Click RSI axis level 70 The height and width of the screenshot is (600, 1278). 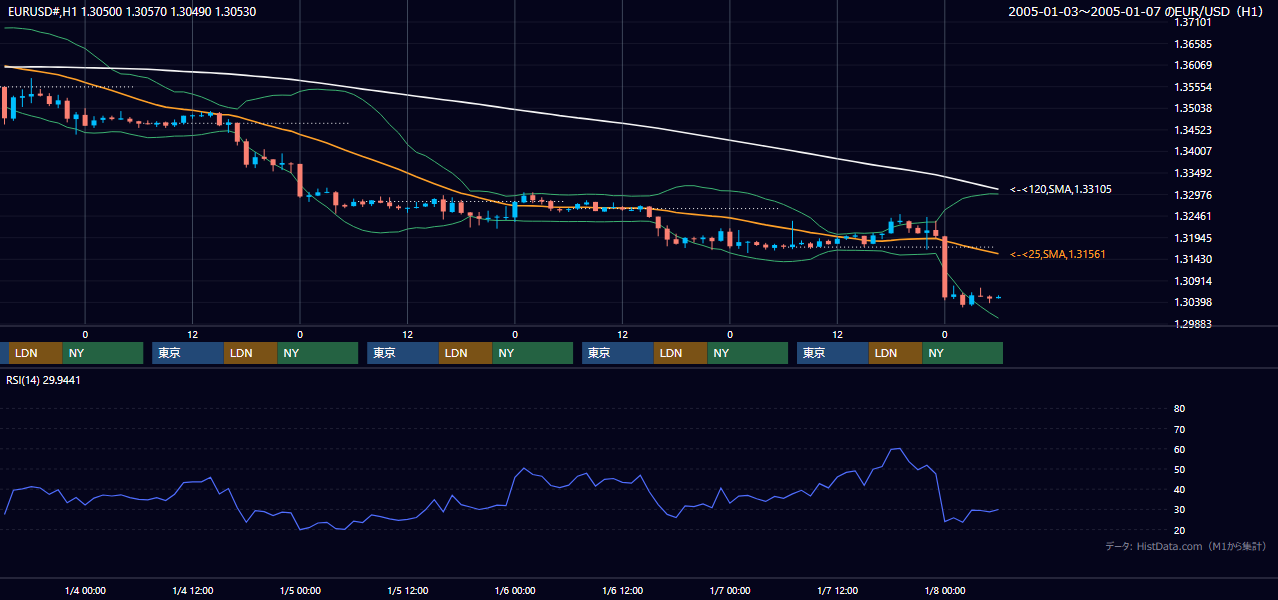point(1179,429)
